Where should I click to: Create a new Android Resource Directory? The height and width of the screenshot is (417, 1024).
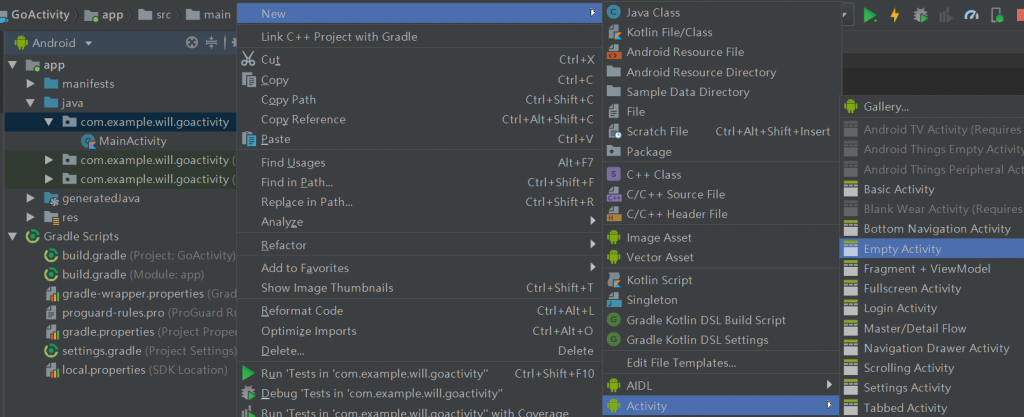click(x=720, y=72)
